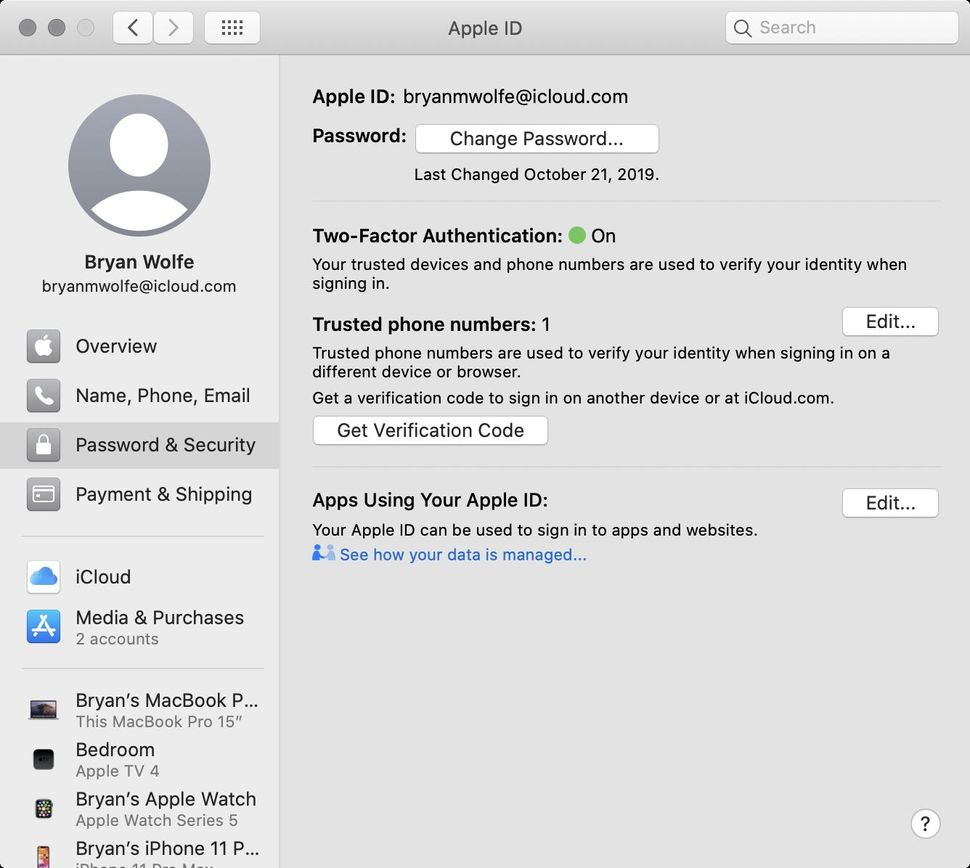The image size is (970, 868).
Task: Edit apps using your Apple ID
Action: pos(889,503)
